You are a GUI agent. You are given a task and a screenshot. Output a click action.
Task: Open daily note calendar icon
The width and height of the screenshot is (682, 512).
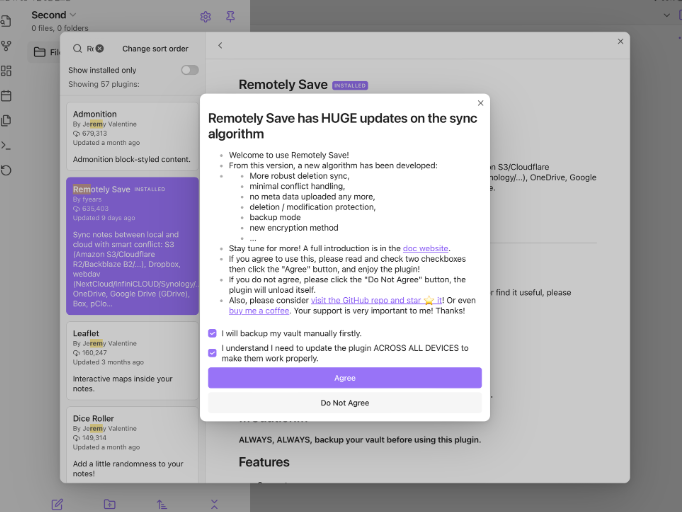(x=6, y=96)
